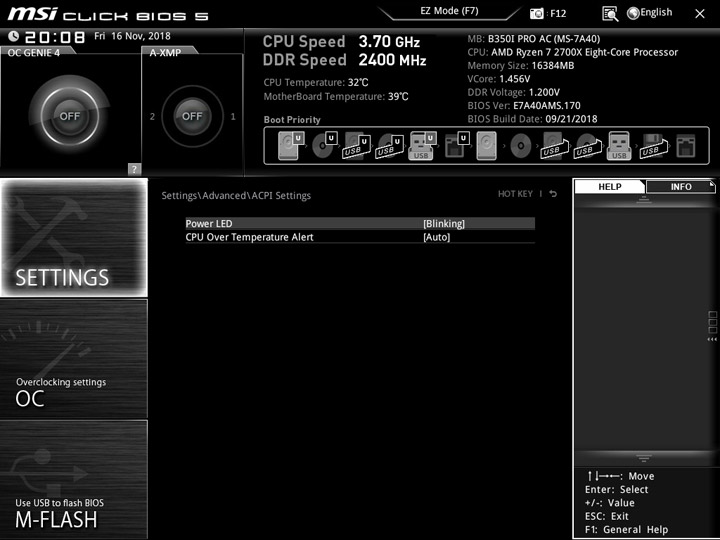This screenshot has width=720, height=540.
Task: Click the MotherBoard Temperature 39℃ reading
Action: (336, 96)
